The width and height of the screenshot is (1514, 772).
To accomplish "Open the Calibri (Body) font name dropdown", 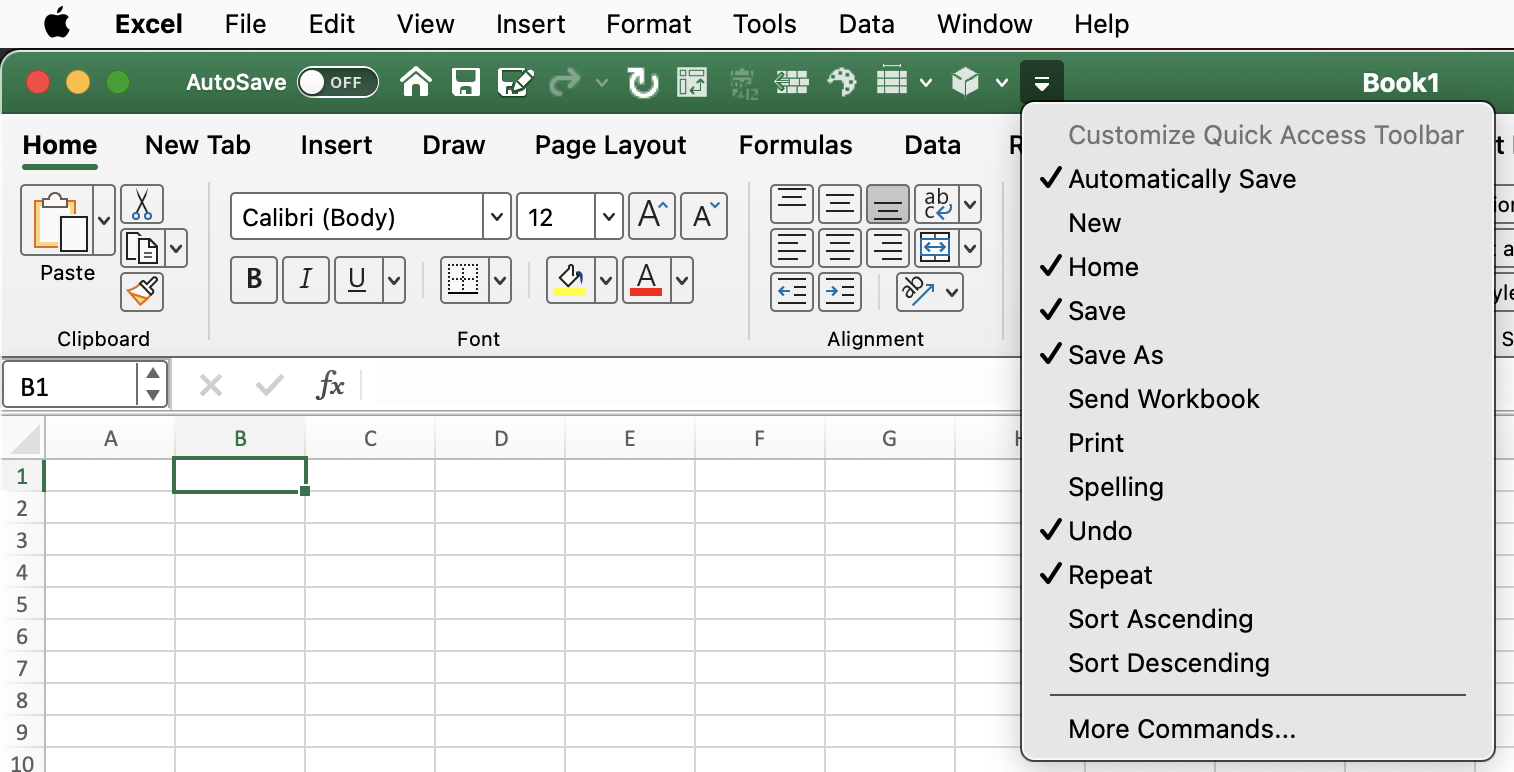I will (497, 217).
